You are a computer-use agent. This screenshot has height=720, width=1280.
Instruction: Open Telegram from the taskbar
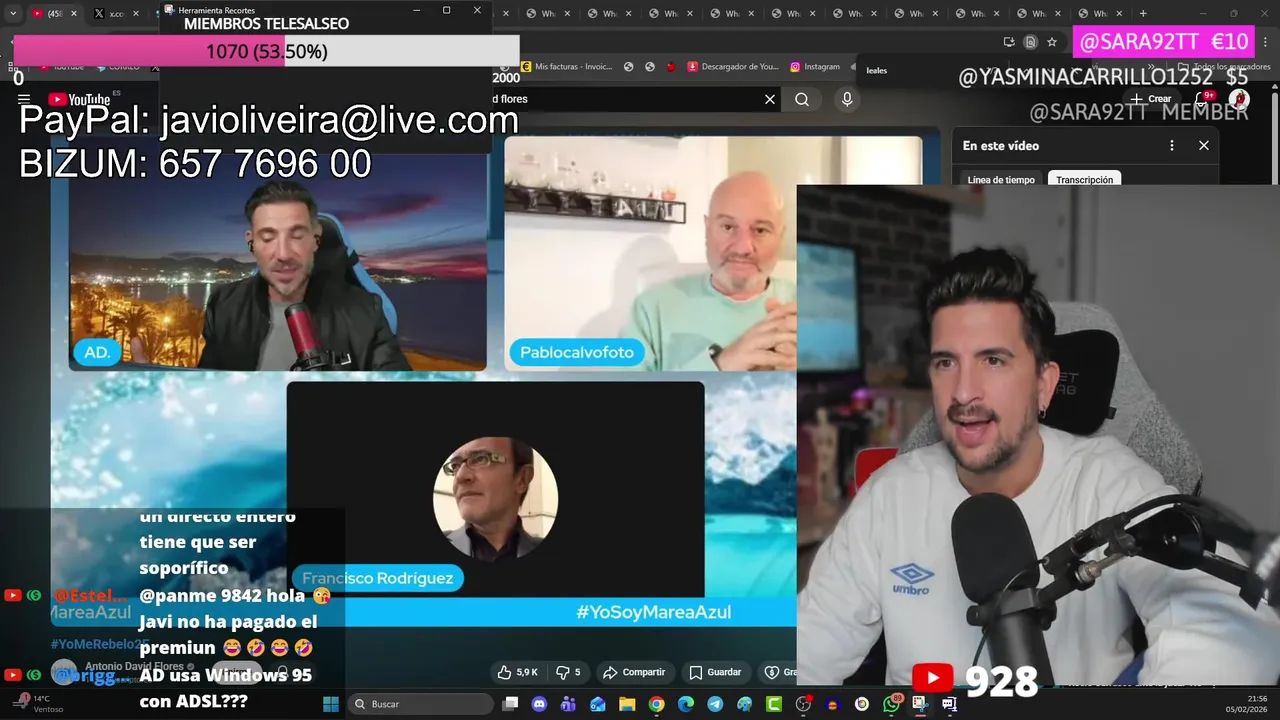[715, 704]
